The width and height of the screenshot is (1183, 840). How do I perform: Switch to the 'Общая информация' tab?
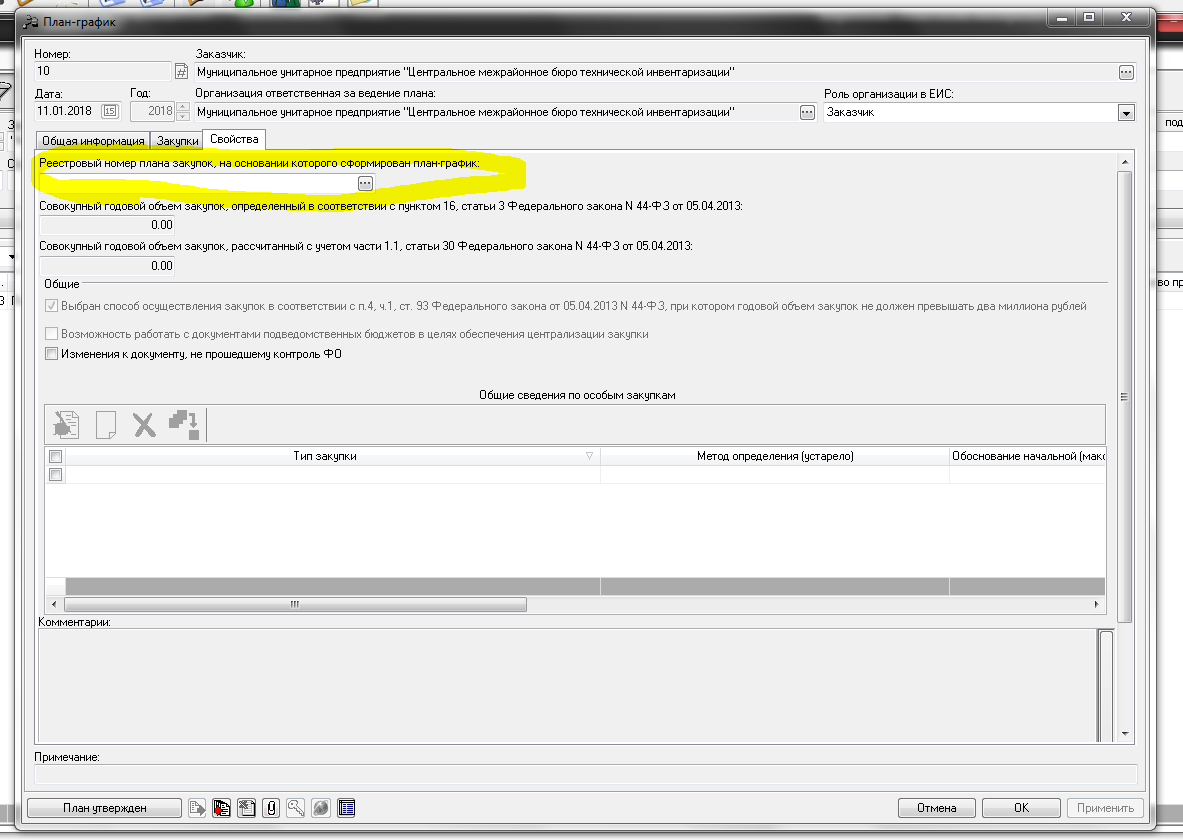(x=92, y=141)
